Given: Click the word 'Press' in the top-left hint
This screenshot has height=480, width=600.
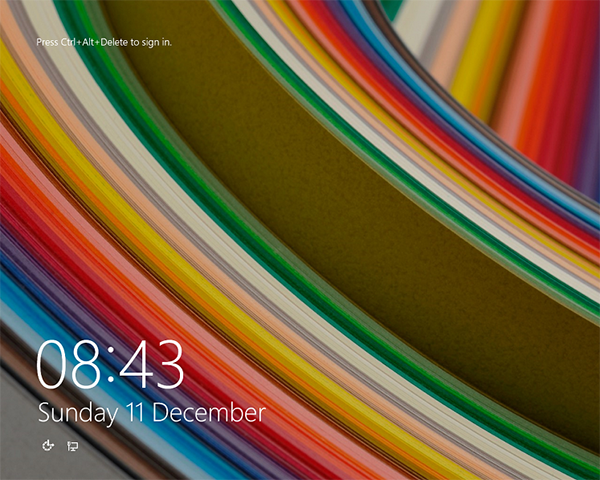Looking at the screenshot, I should (47, 43).
